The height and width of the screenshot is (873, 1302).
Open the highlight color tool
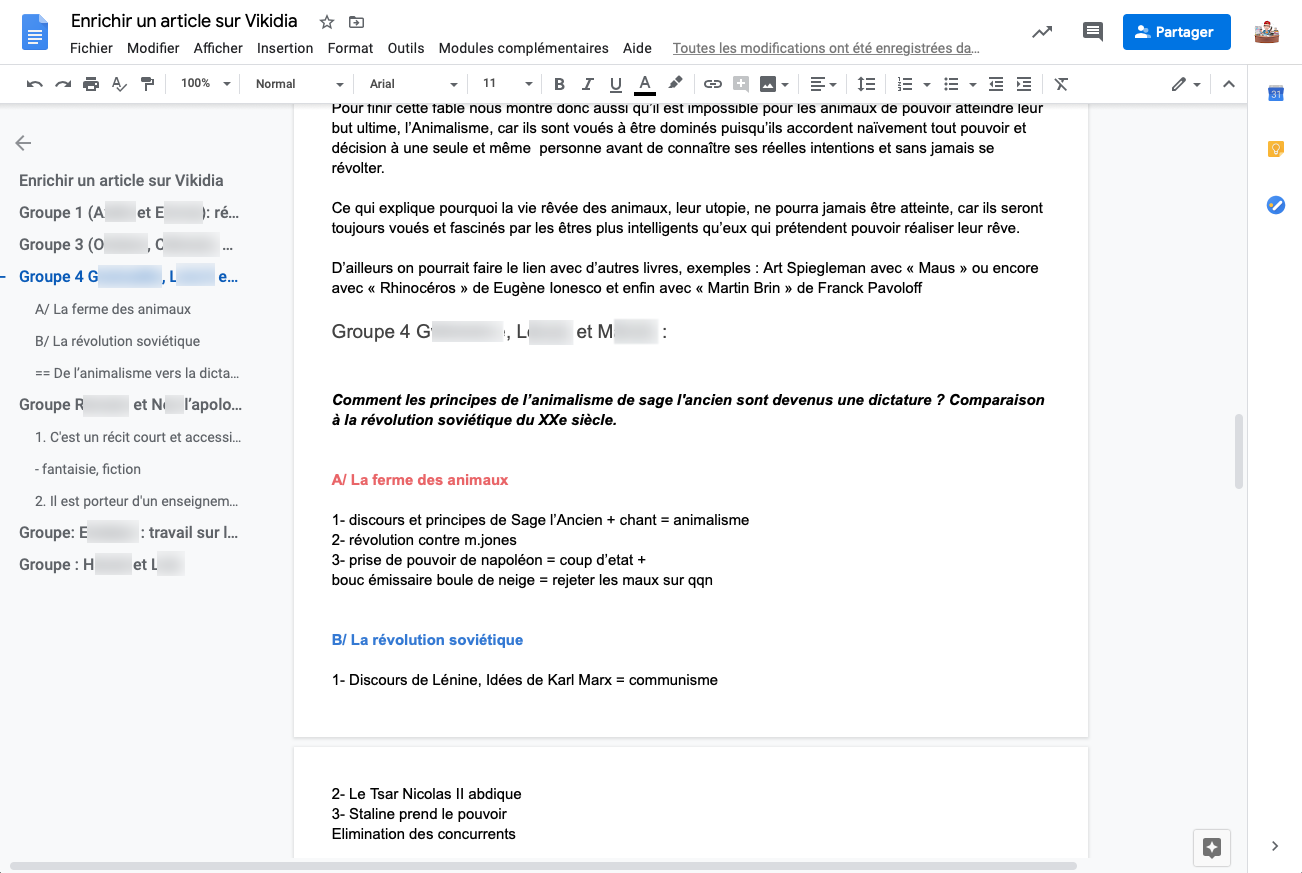pos(675,84)
